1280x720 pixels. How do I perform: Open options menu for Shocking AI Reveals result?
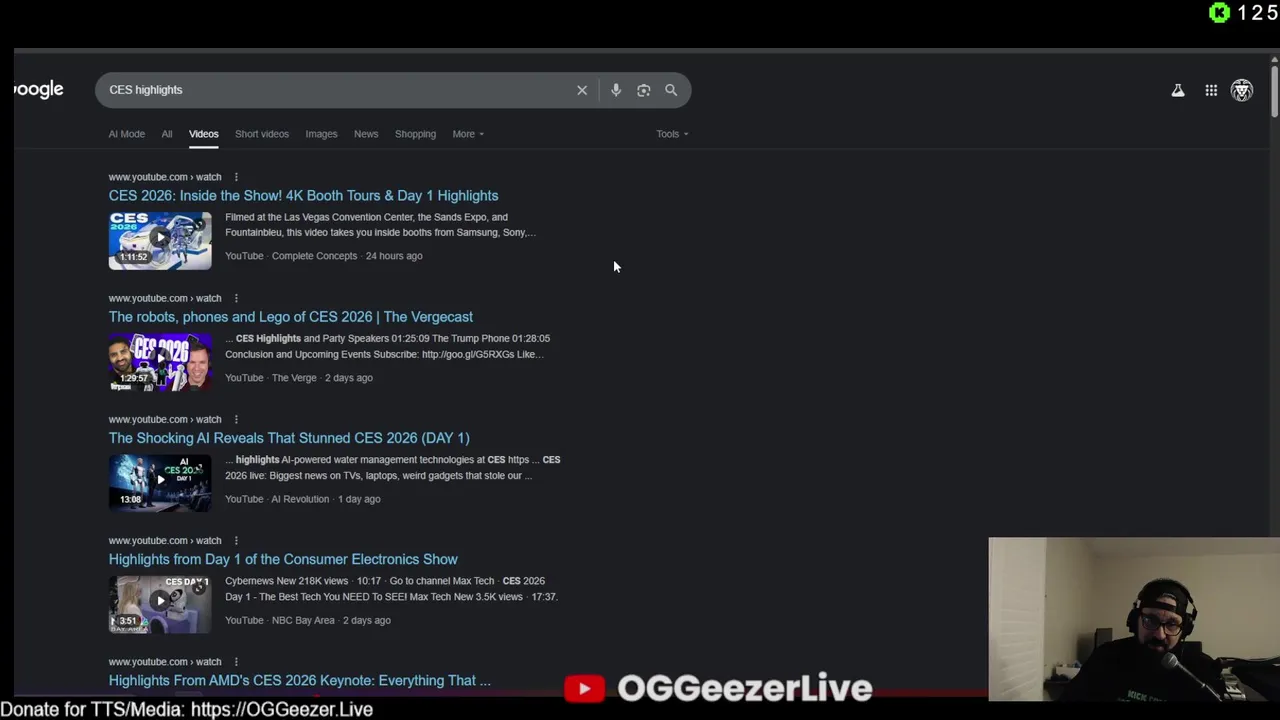coord(236,419)
